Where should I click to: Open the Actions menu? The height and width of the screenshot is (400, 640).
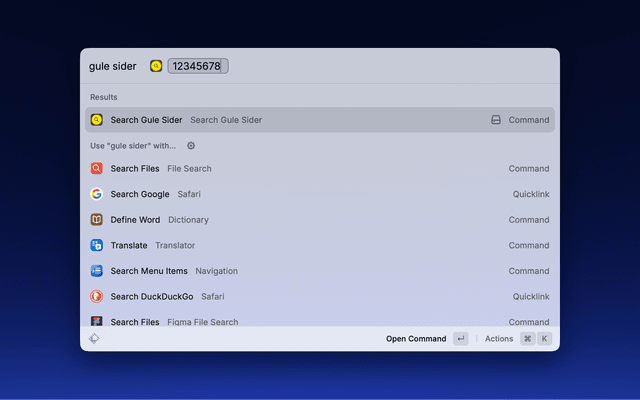click(x=499, y=339)
